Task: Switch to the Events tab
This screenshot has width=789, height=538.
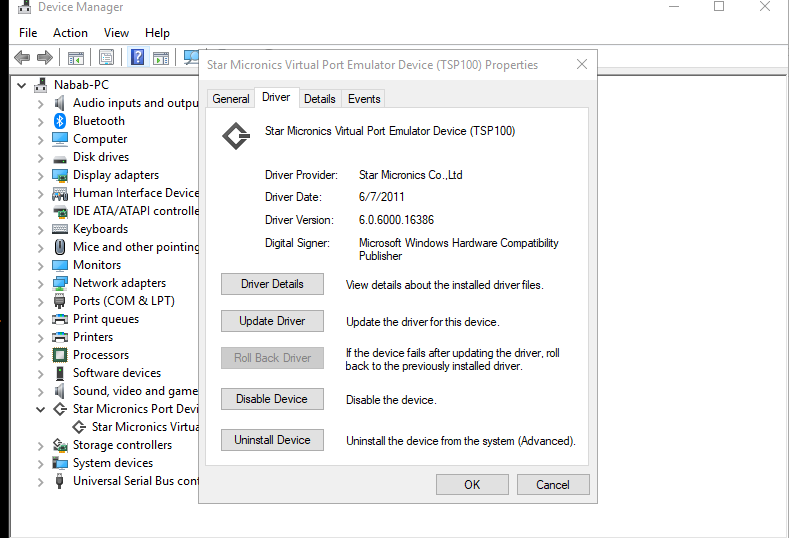Action: pos(364,99)
